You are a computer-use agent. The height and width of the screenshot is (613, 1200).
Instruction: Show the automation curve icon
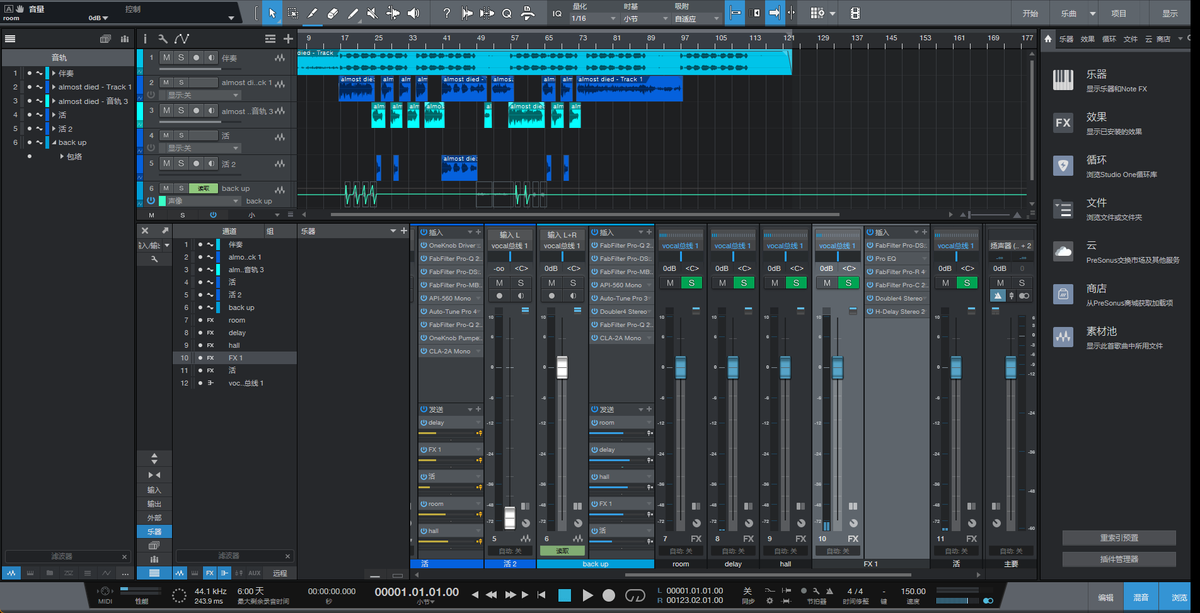click(182, 38)
